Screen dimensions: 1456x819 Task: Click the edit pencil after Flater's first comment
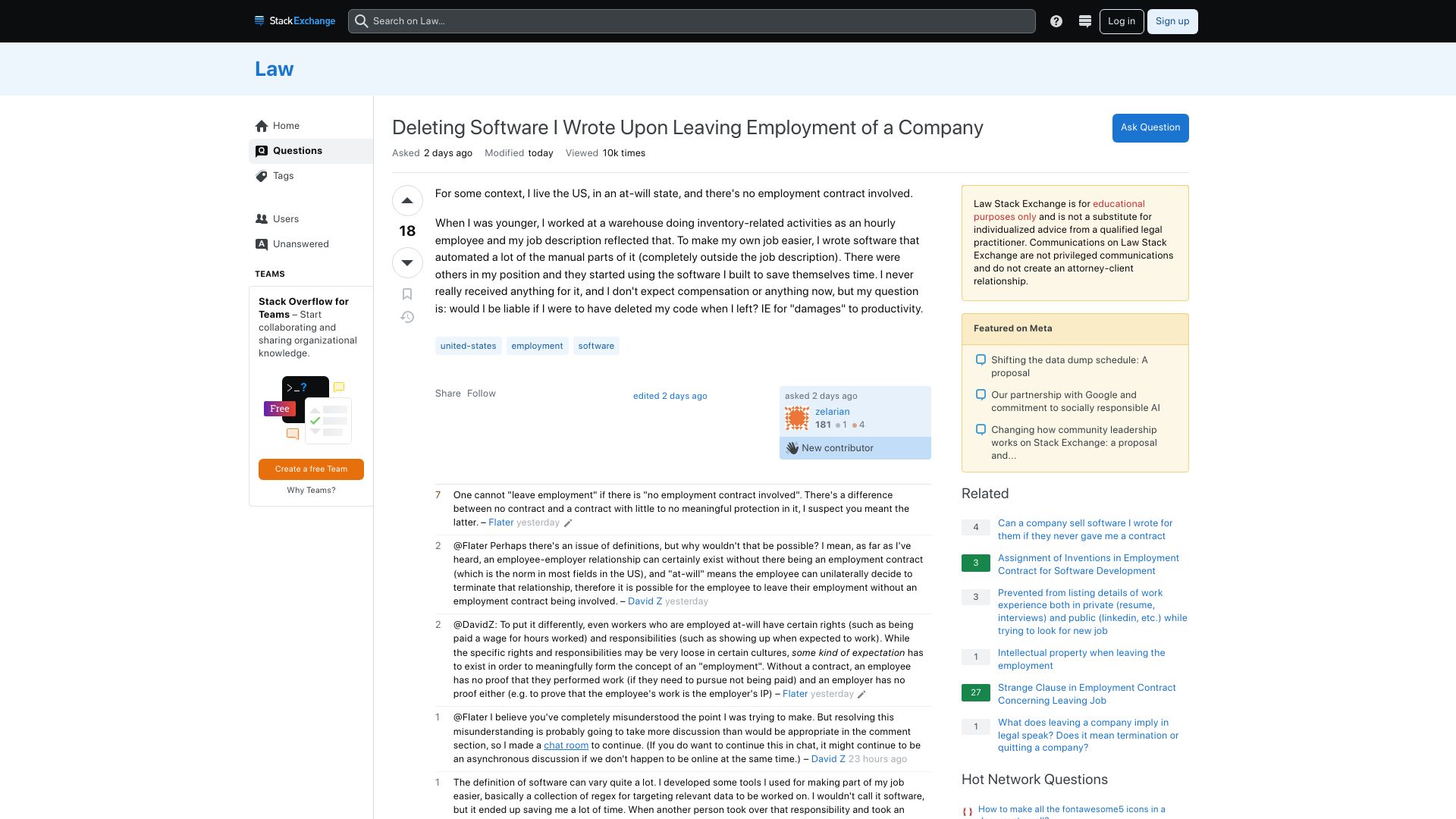(x=568, y=523)
